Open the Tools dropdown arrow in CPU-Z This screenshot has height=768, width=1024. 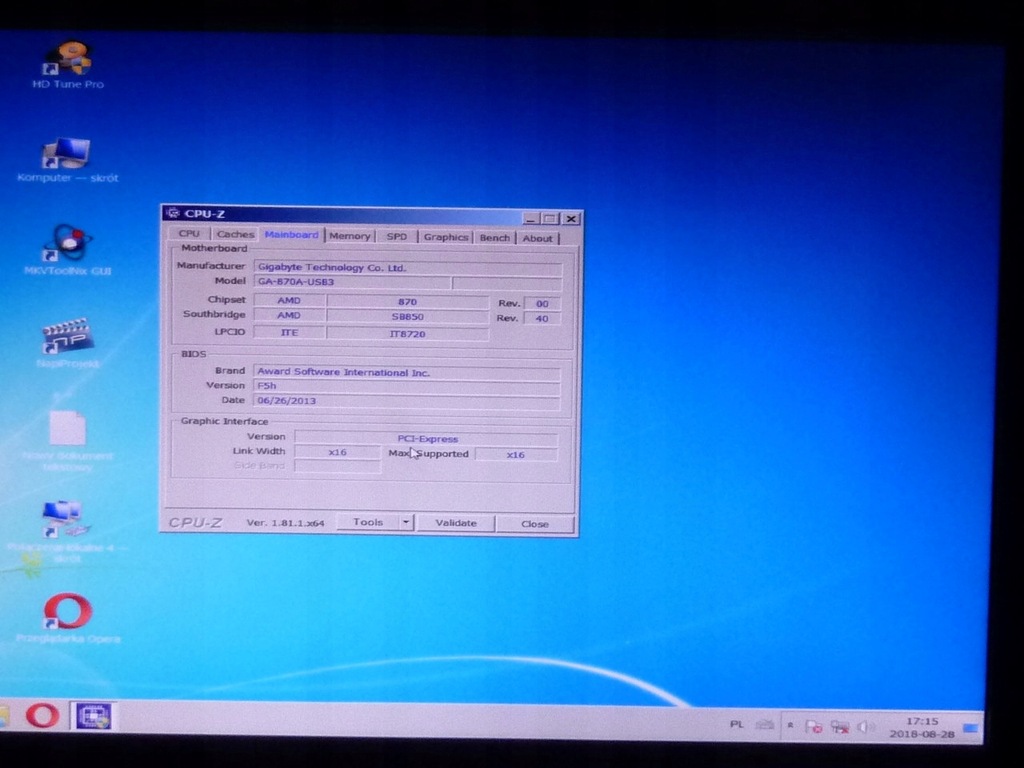click(x=406, y=522)
